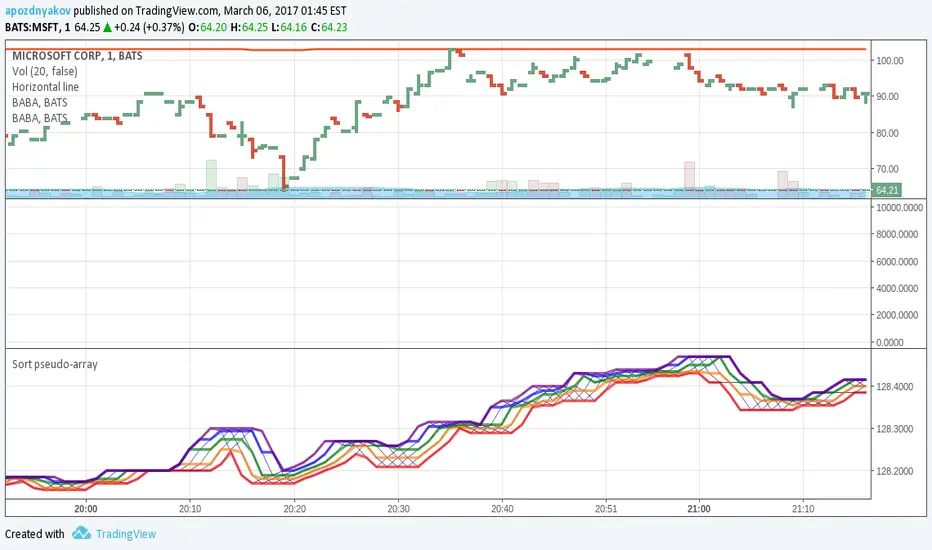The image size is (932, 550).
Task: Click the green 64.21 current price tag
Action: 886,190
